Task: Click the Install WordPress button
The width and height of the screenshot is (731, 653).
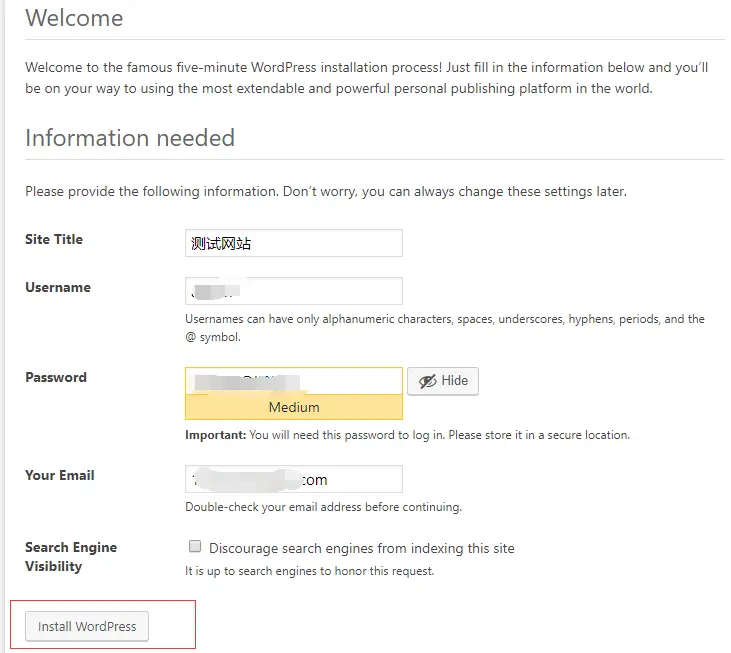Action: [87, 626]
